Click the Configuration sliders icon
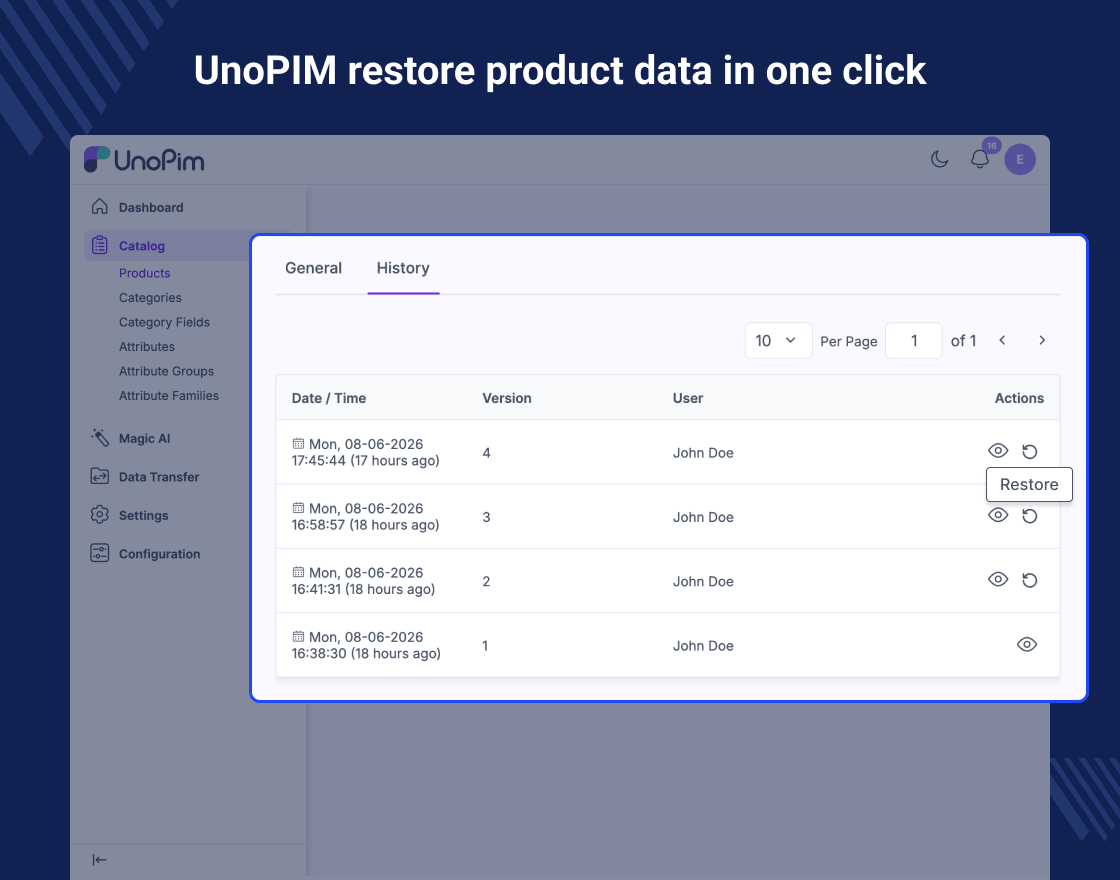This screenshot has width=1120, height=880. click(100, 553)
